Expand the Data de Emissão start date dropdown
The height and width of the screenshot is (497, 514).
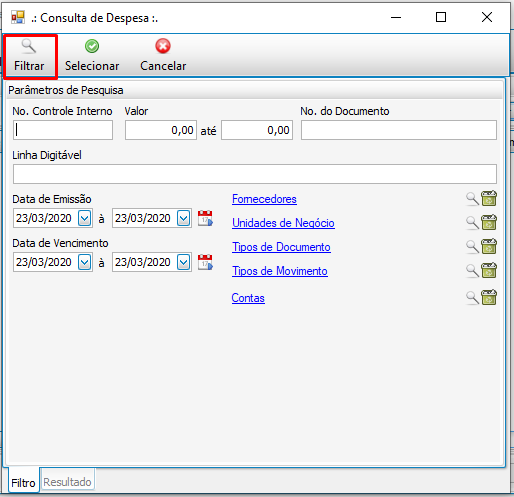85,218
